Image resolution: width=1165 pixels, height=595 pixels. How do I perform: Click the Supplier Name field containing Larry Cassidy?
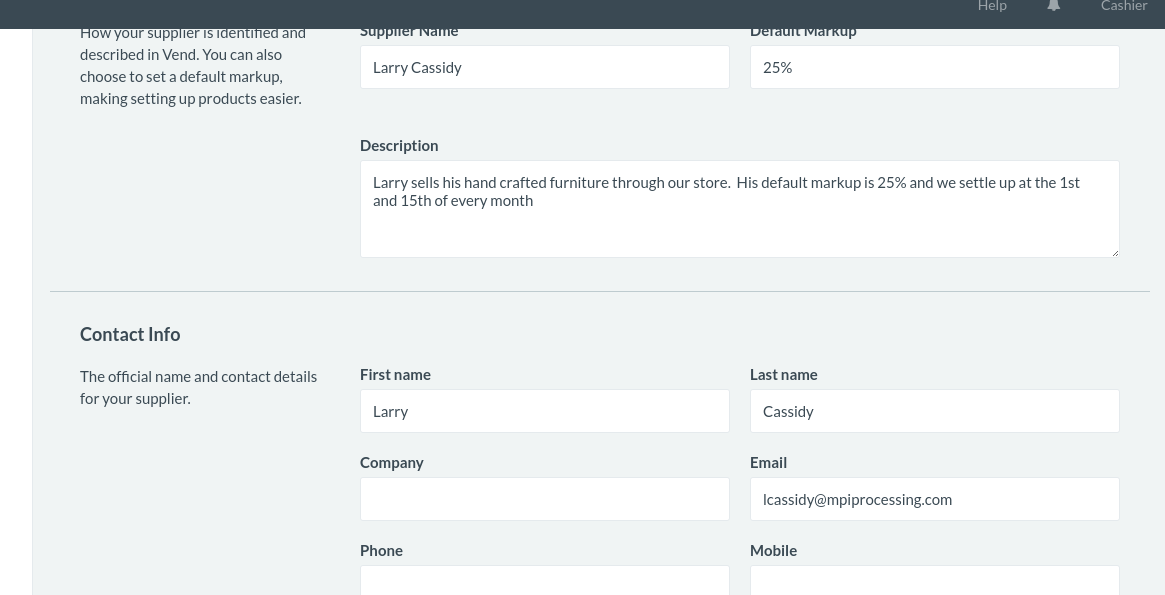544,67
